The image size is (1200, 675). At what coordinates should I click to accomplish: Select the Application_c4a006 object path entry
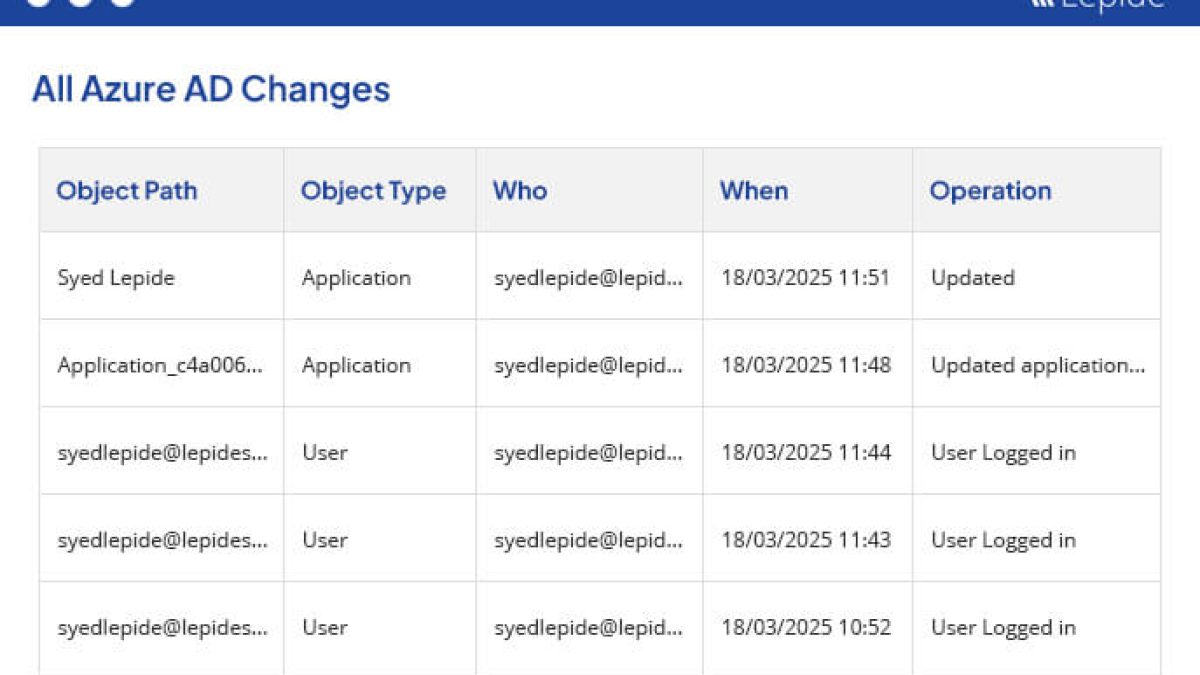tap(161, 365)
